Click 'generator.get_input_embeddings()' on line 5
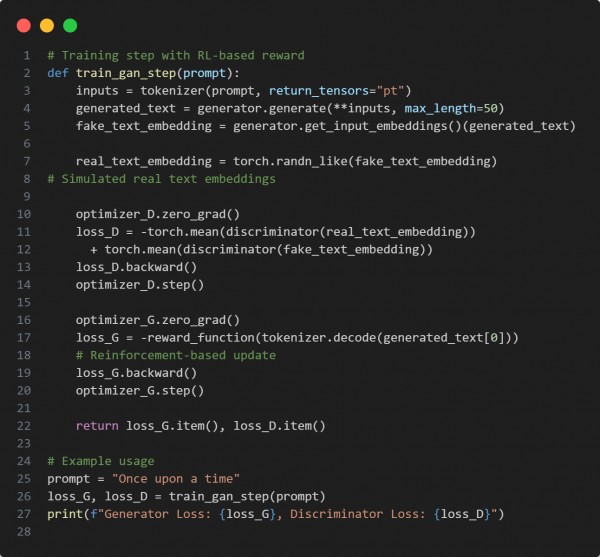The height and width of the screenshot is (557, 600). click(347, 126)
